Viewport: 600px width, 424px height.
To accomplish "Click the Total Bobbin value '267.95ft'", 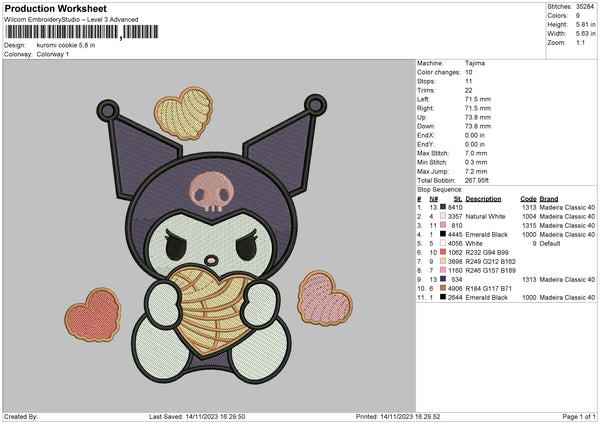I will pyautogui.click(x=477, y=180).
